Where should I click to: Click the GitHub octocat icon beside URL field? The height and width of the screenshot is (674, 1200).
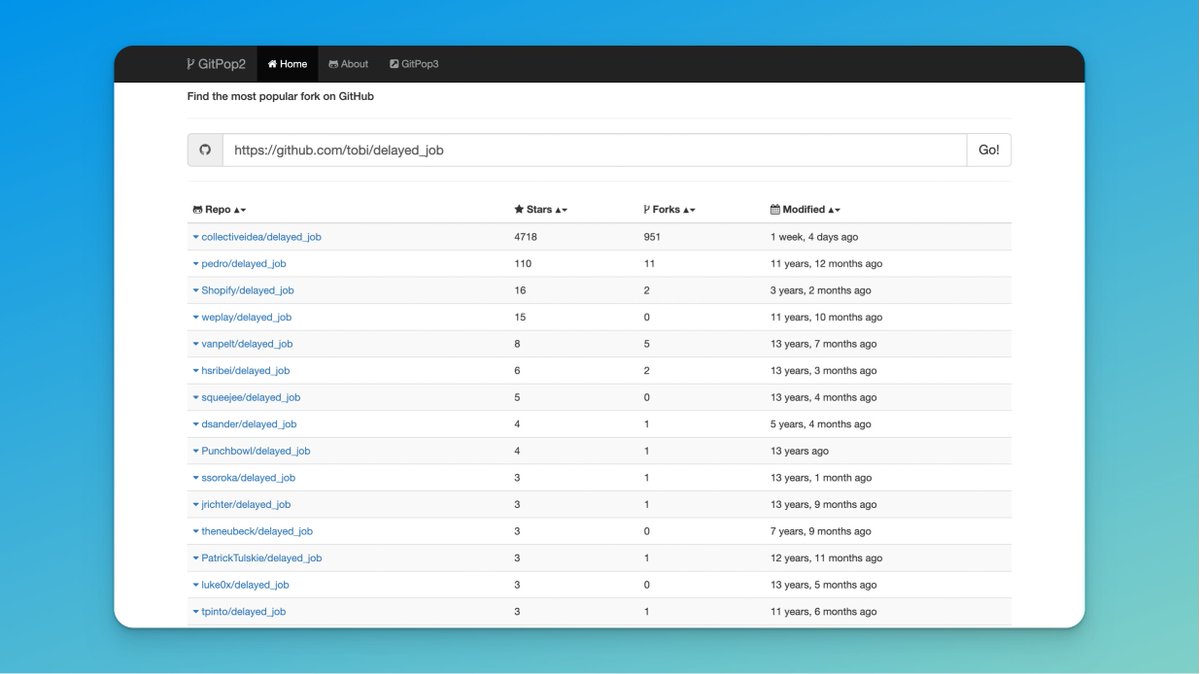pos(205,150)
